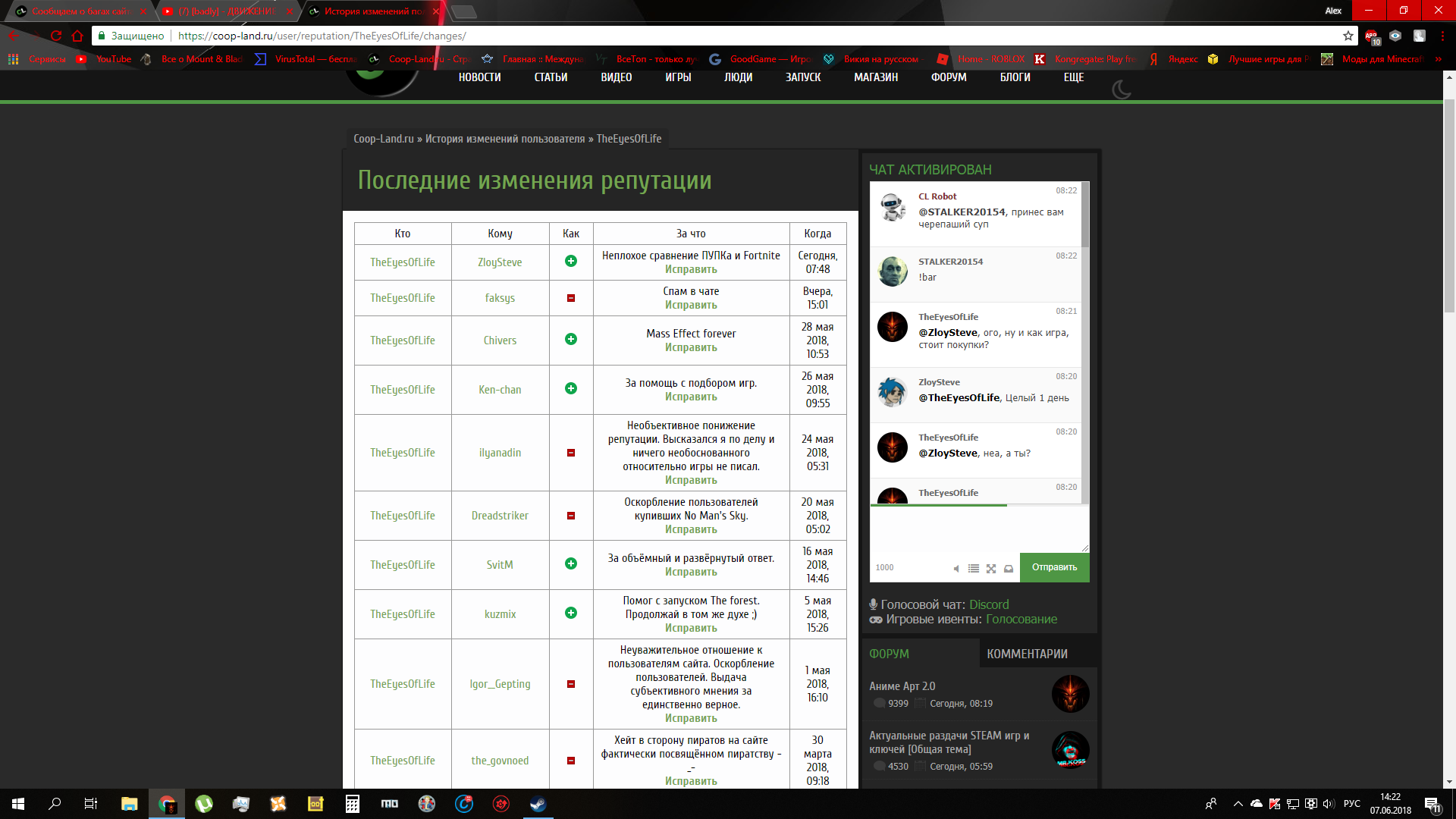This screenshot has width=1456, height=819.
Task: Open Steam from the taskbar
Action: tap(538, 804)
